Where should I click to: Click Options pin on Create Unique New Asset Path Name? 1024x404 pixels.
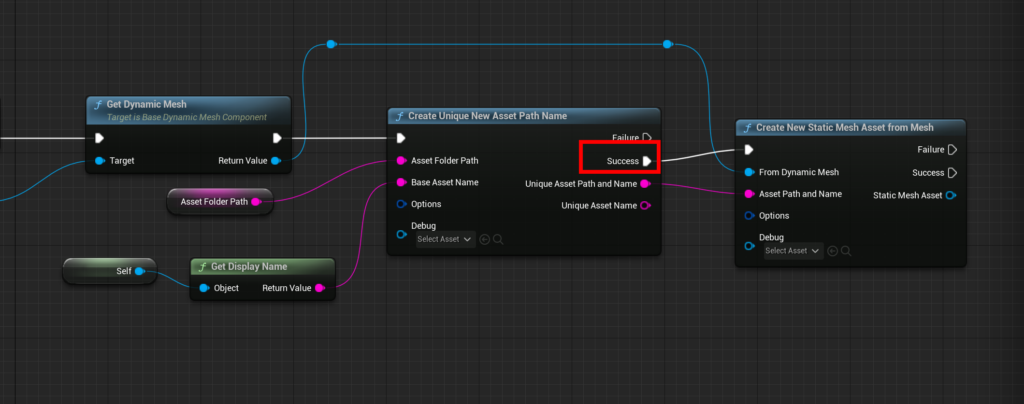coord(401,204)
